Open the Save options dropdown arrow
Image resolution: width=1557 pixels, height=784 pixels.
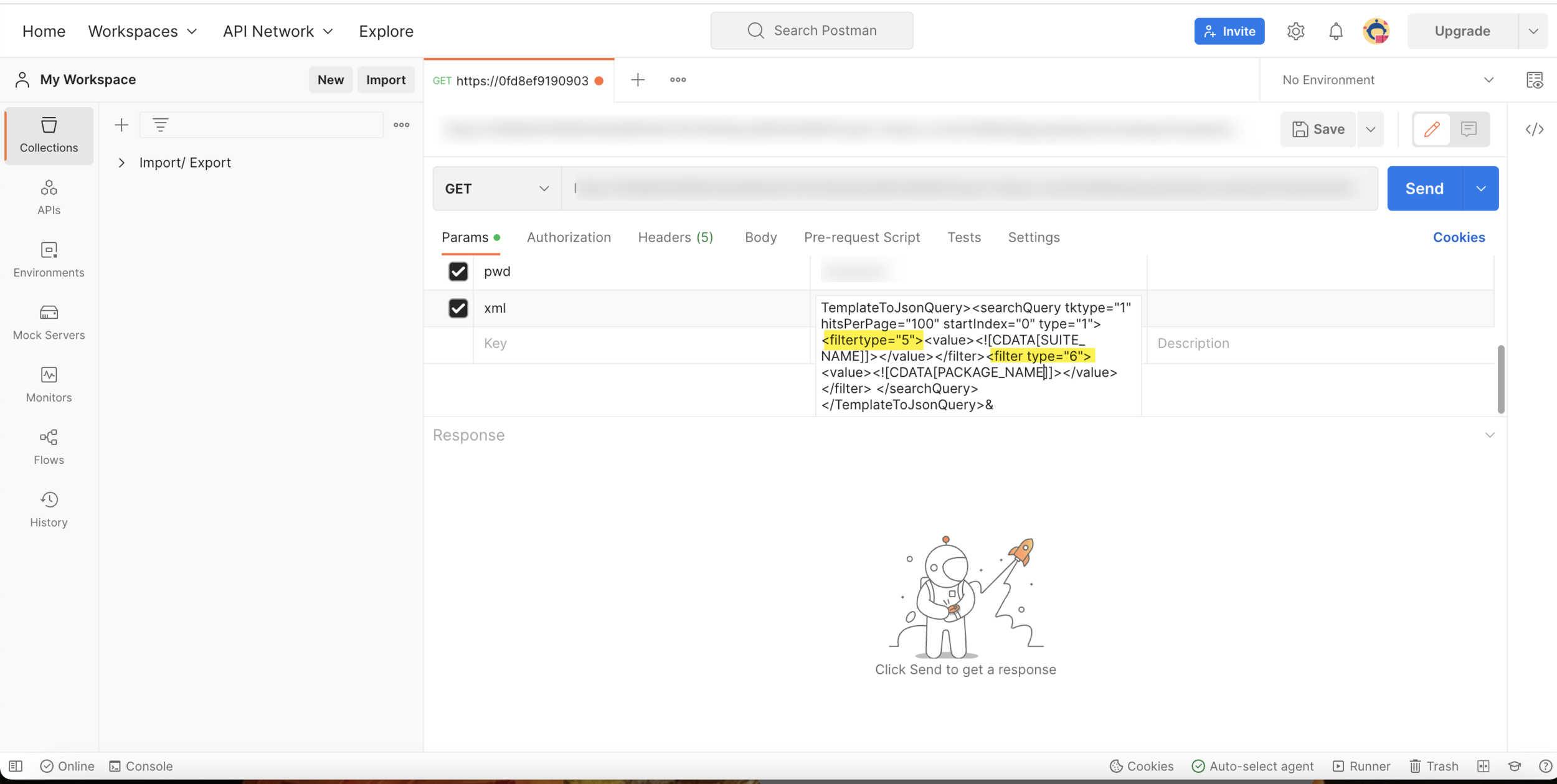tap(1370, 130)
